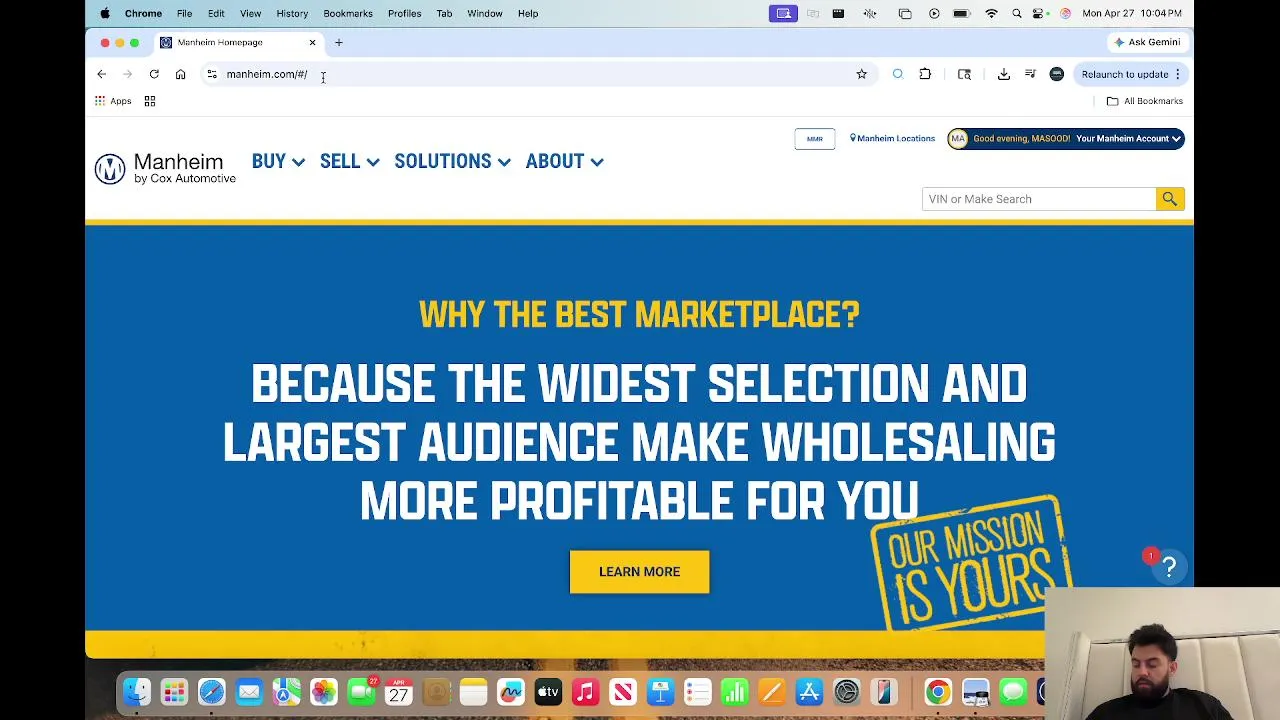
Task: Expand the SOLUTIONS dropdown menu
Action: tap(452, 162)
